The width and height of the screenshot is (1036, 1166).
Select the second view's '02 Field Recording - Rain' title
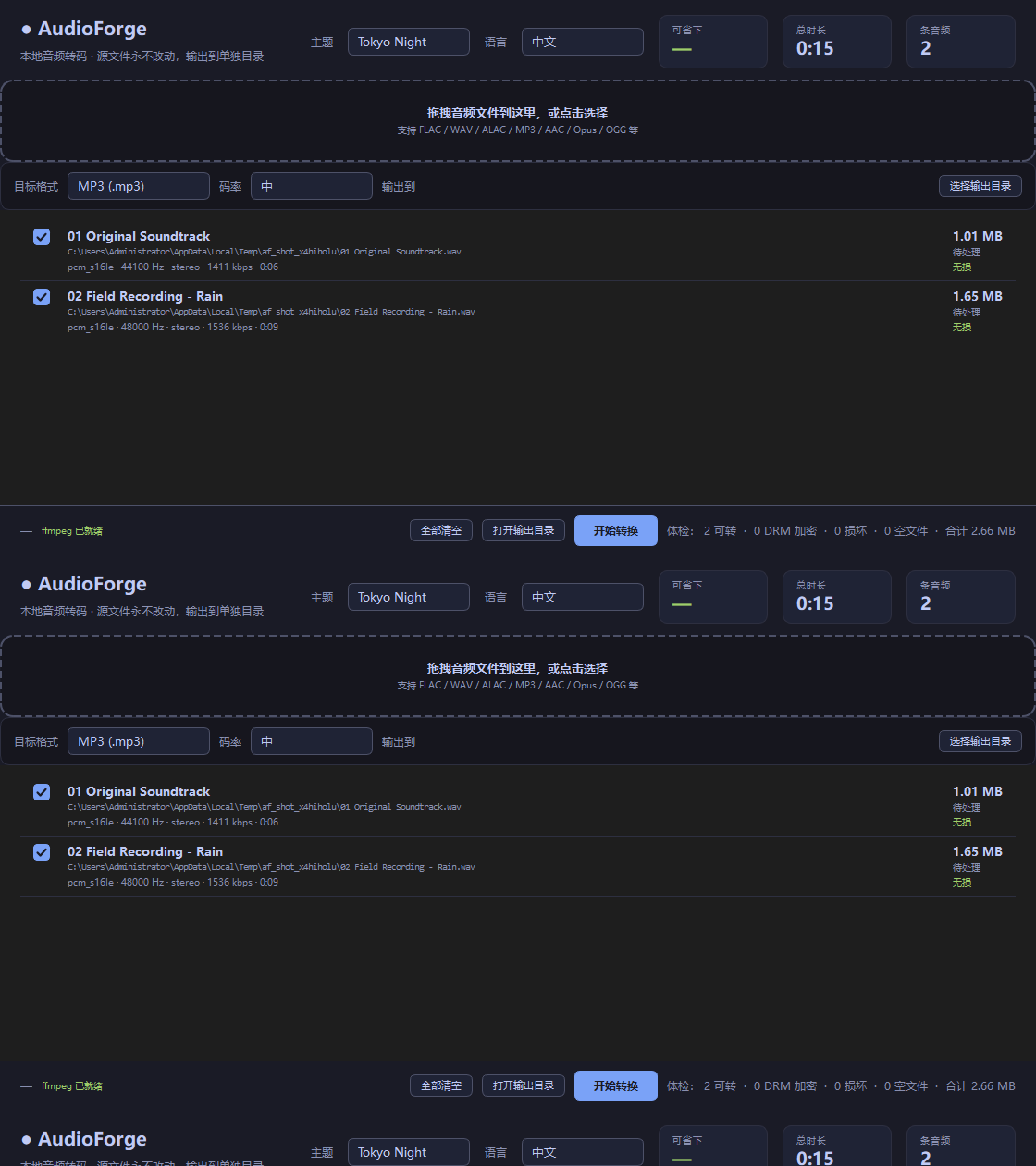click(145, 851)
